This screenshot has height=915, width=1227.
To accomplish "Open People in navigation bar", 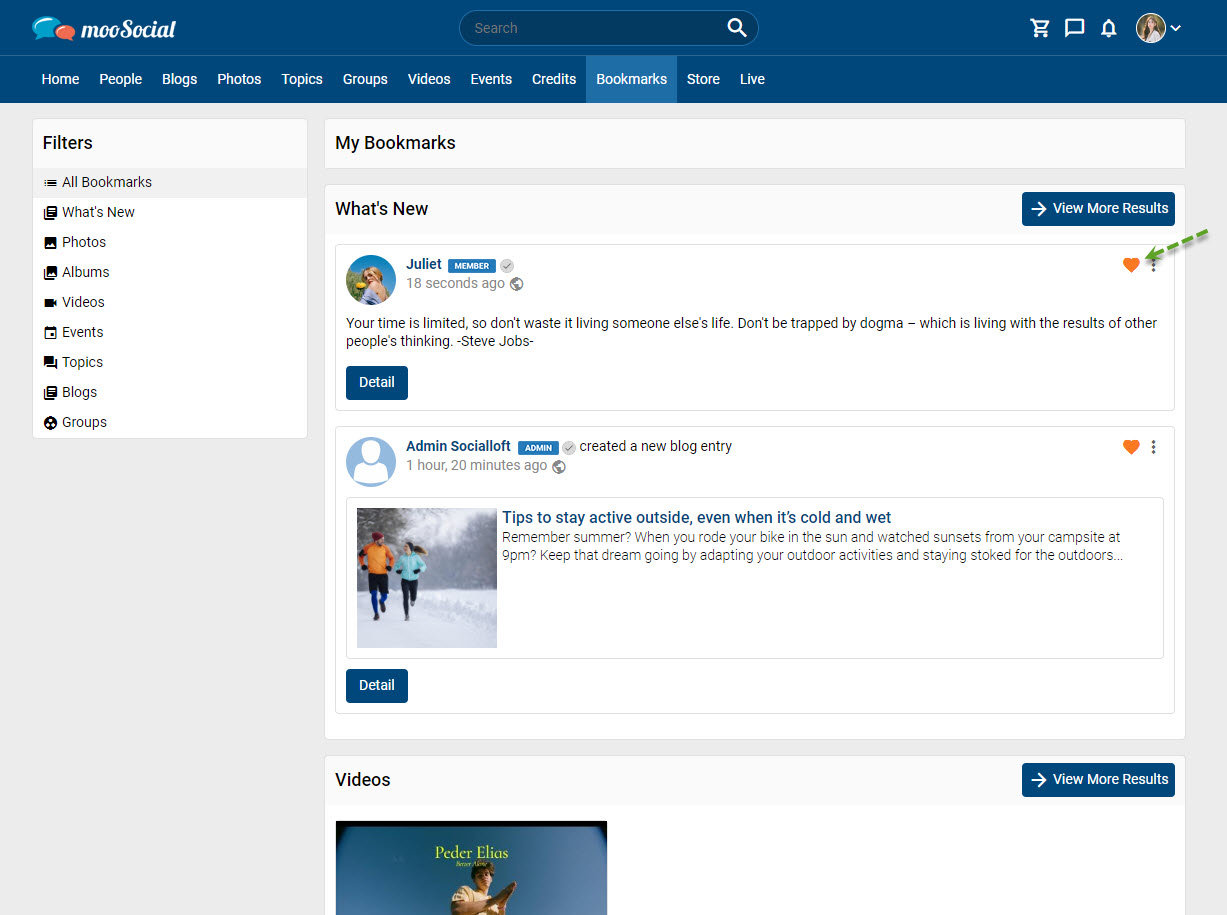I will point(121,79).
